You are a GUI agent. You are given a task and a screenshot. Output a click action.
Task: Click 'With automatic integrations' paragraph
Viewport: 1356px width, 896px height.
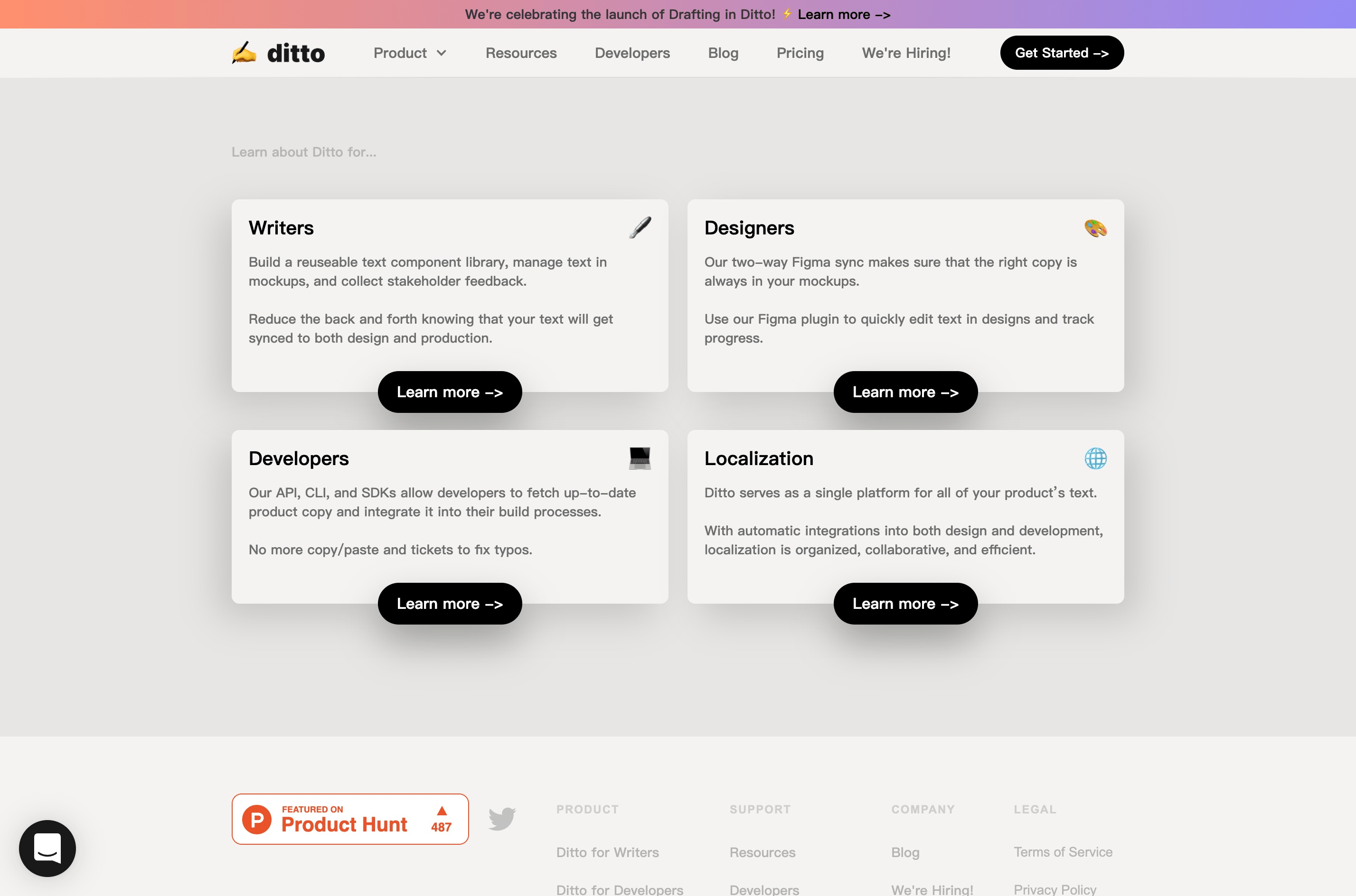pos(903,540)
